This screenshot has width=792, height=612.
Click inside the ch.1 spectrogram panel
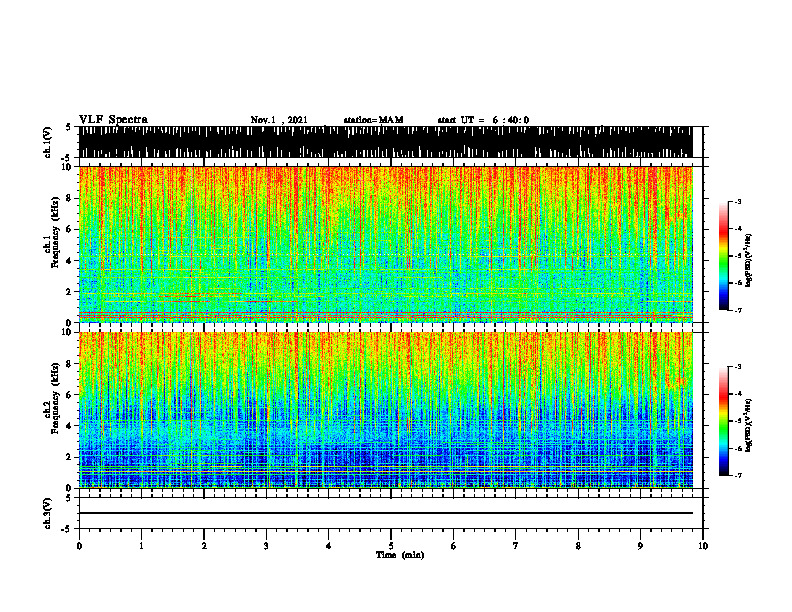point(386,244)
